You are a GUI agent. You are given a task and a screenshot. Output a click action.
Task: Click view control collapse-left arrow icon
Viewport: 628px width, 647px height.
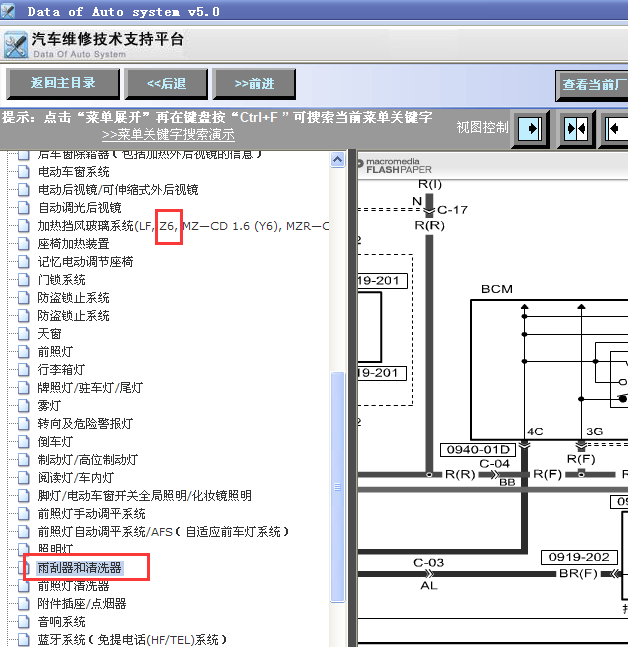click(616, 129)
